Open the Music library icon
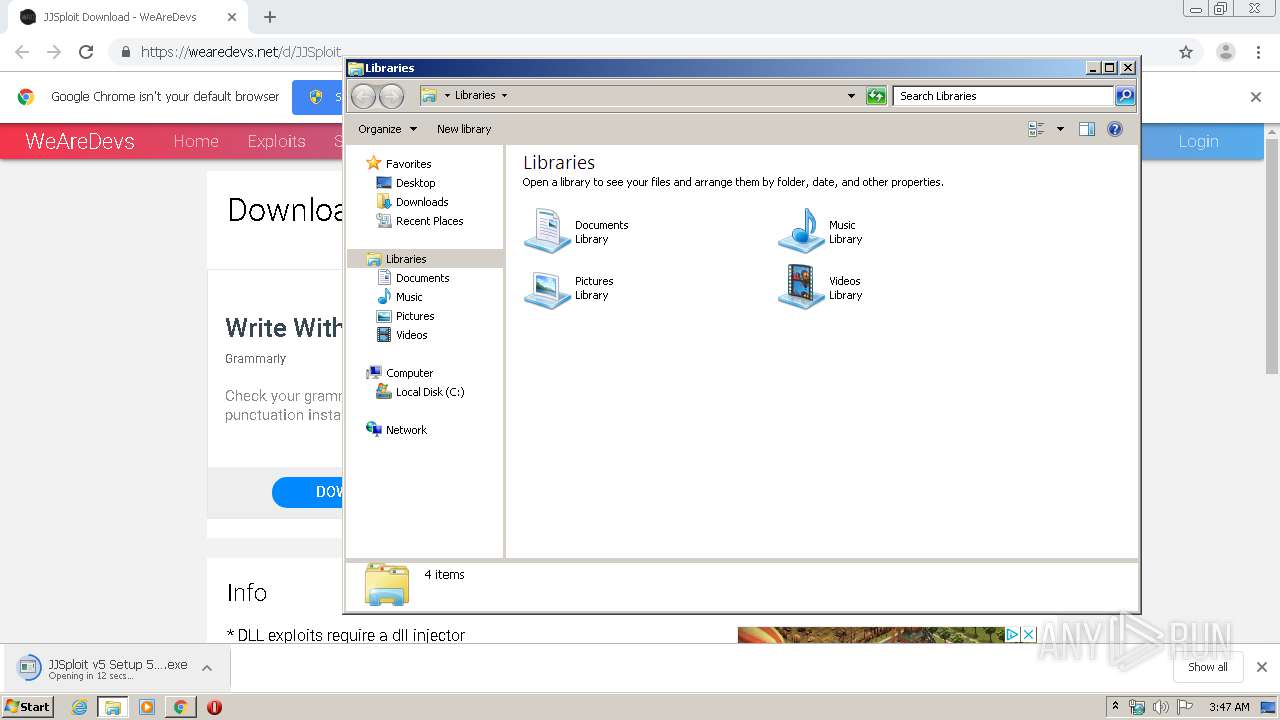 point(801,231)
